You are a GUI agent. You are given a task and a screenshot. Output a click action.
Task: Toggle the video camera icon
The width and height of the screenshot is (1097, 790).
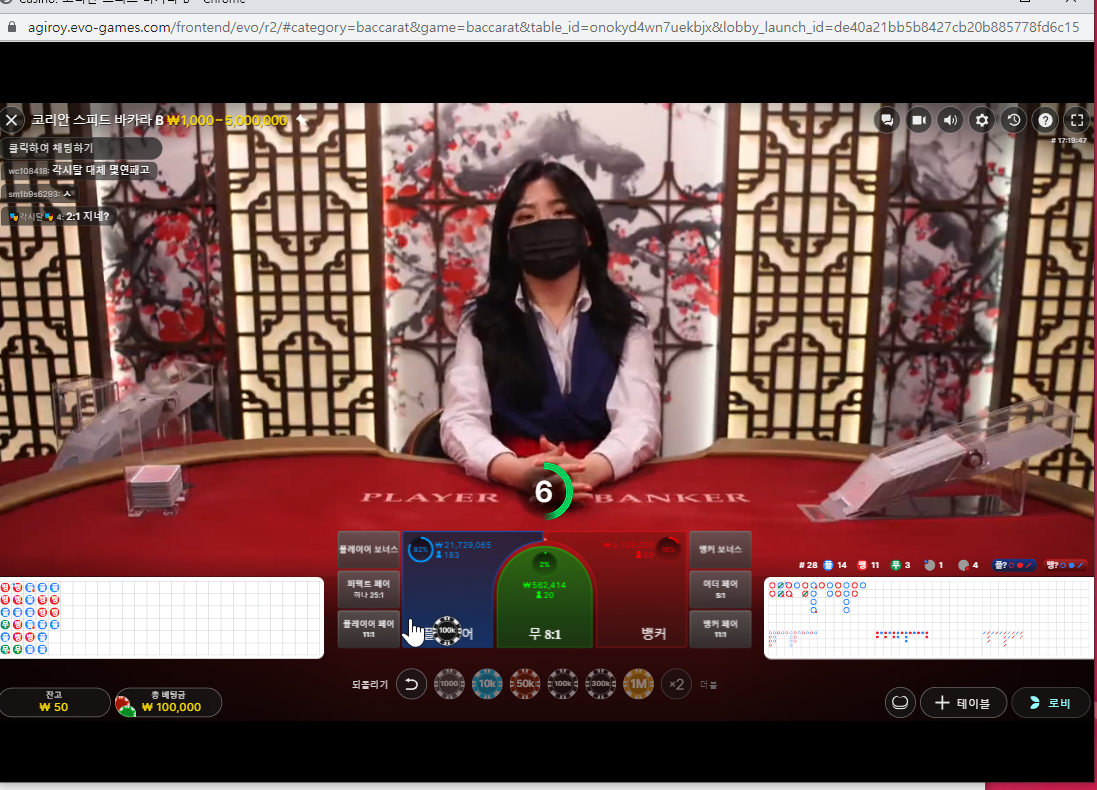coord(918,120)
